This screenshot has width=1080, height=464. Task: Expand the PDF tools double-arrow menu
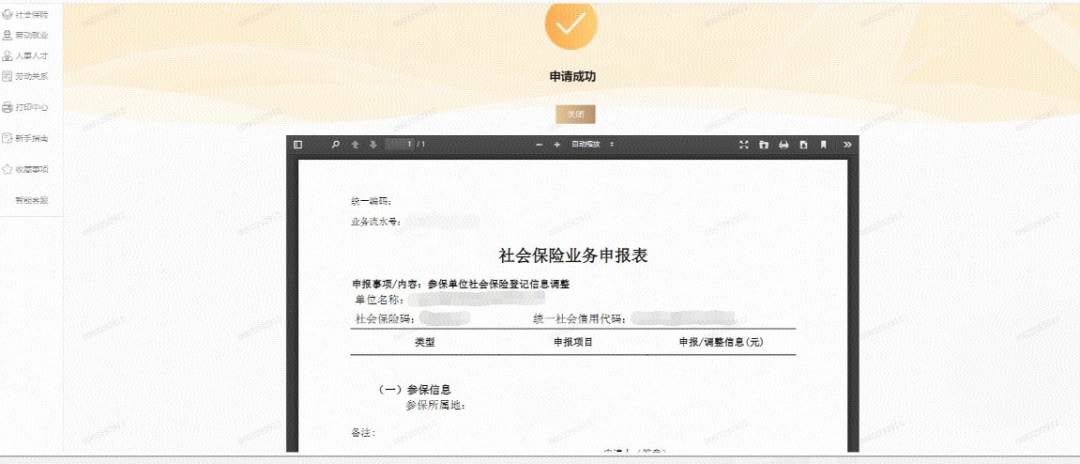pyautogui.click(x=847, y=145)
